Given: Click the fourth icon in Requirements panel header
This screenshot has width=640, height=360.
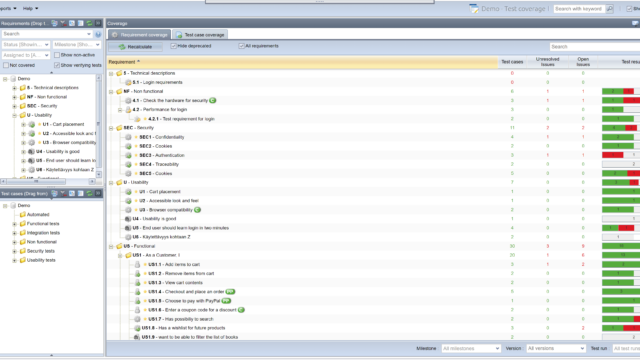Looking at the screenshot, I should click(x=80, y=23).
